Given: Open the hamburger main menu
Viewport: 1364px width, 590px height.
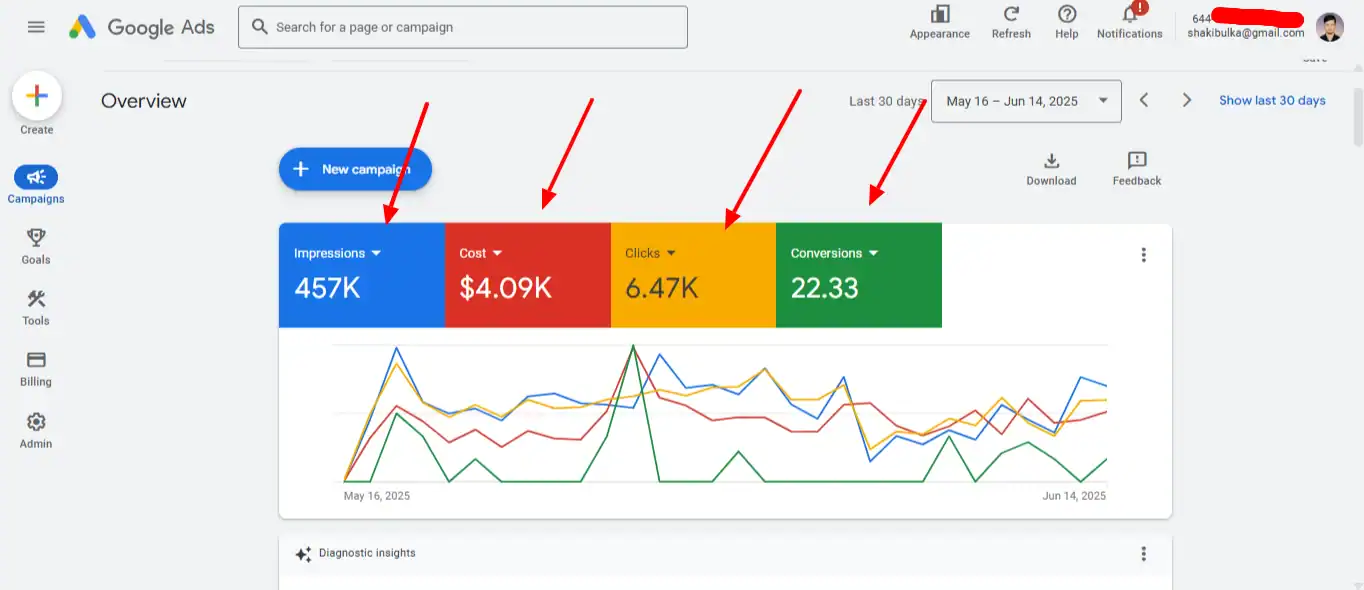Looking at the screenshot, I should click(x=36, y=27).
